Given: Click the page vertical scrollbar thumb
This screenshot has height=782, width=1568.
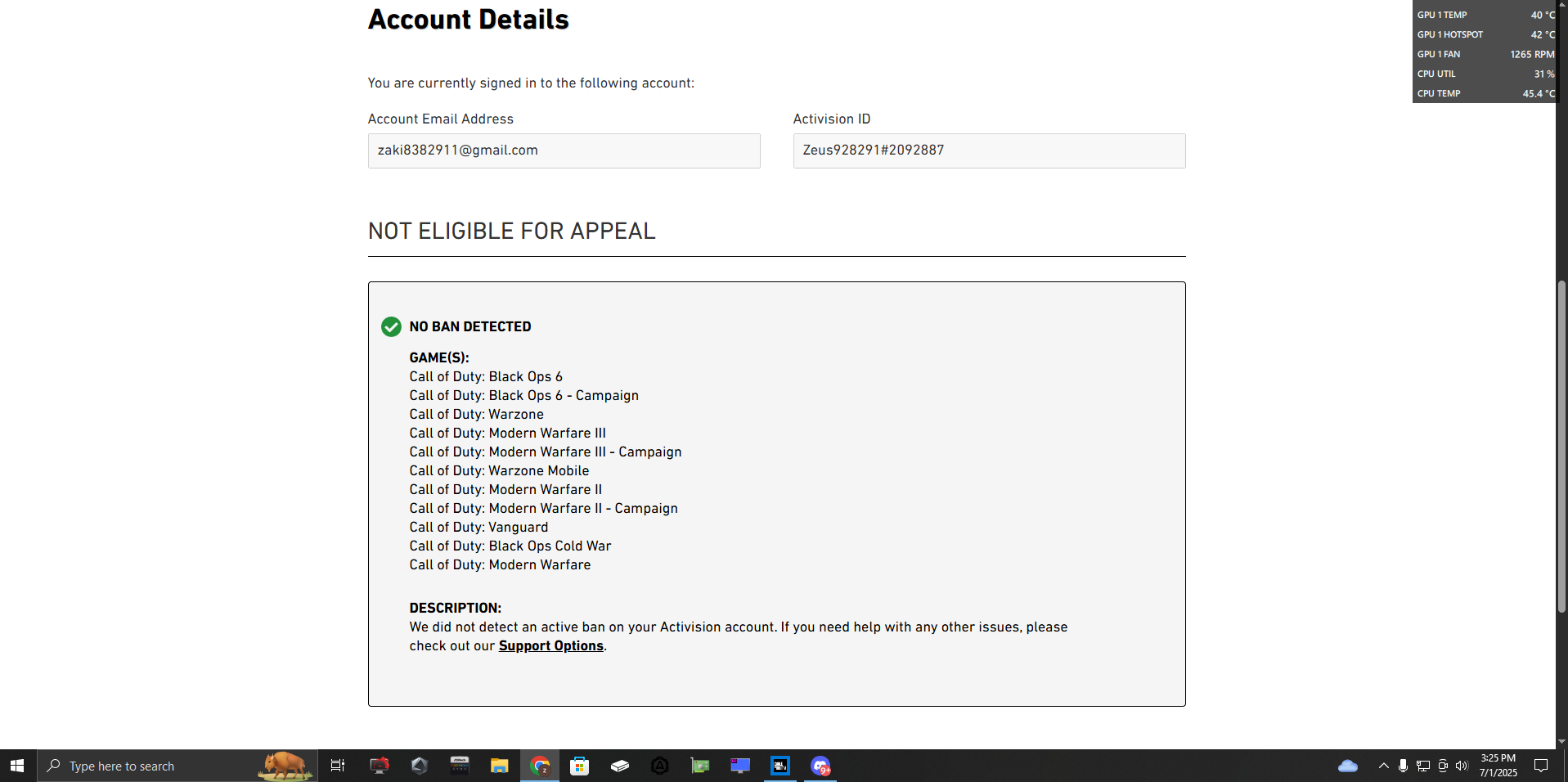Looking at the screenshot, I should click(x=1561, y=447).
